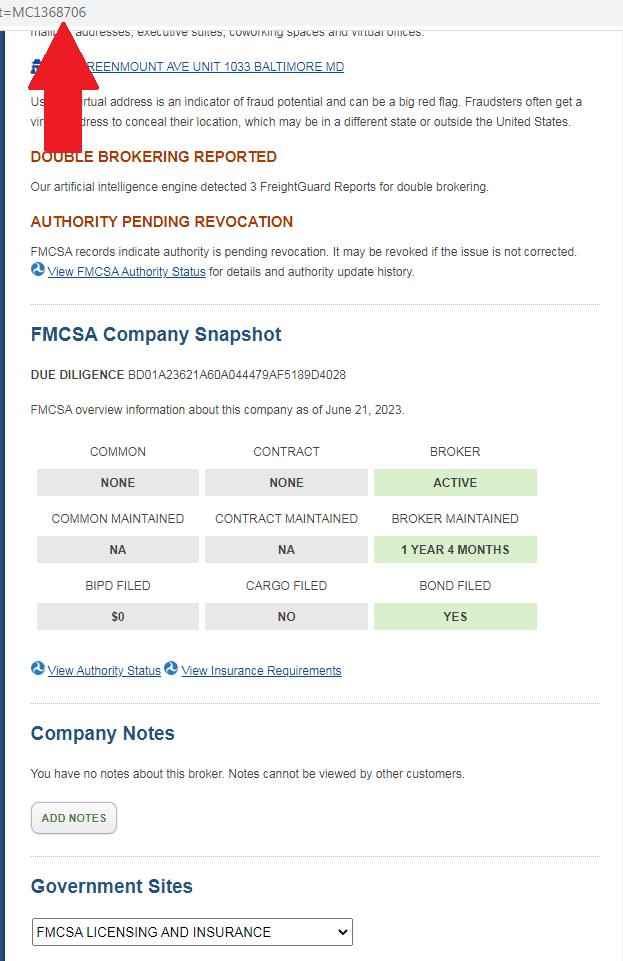623x961 pixels.
Task: Click the Double Brokering Reported heading
Action: pyautogui.click(x=154, y=157)
